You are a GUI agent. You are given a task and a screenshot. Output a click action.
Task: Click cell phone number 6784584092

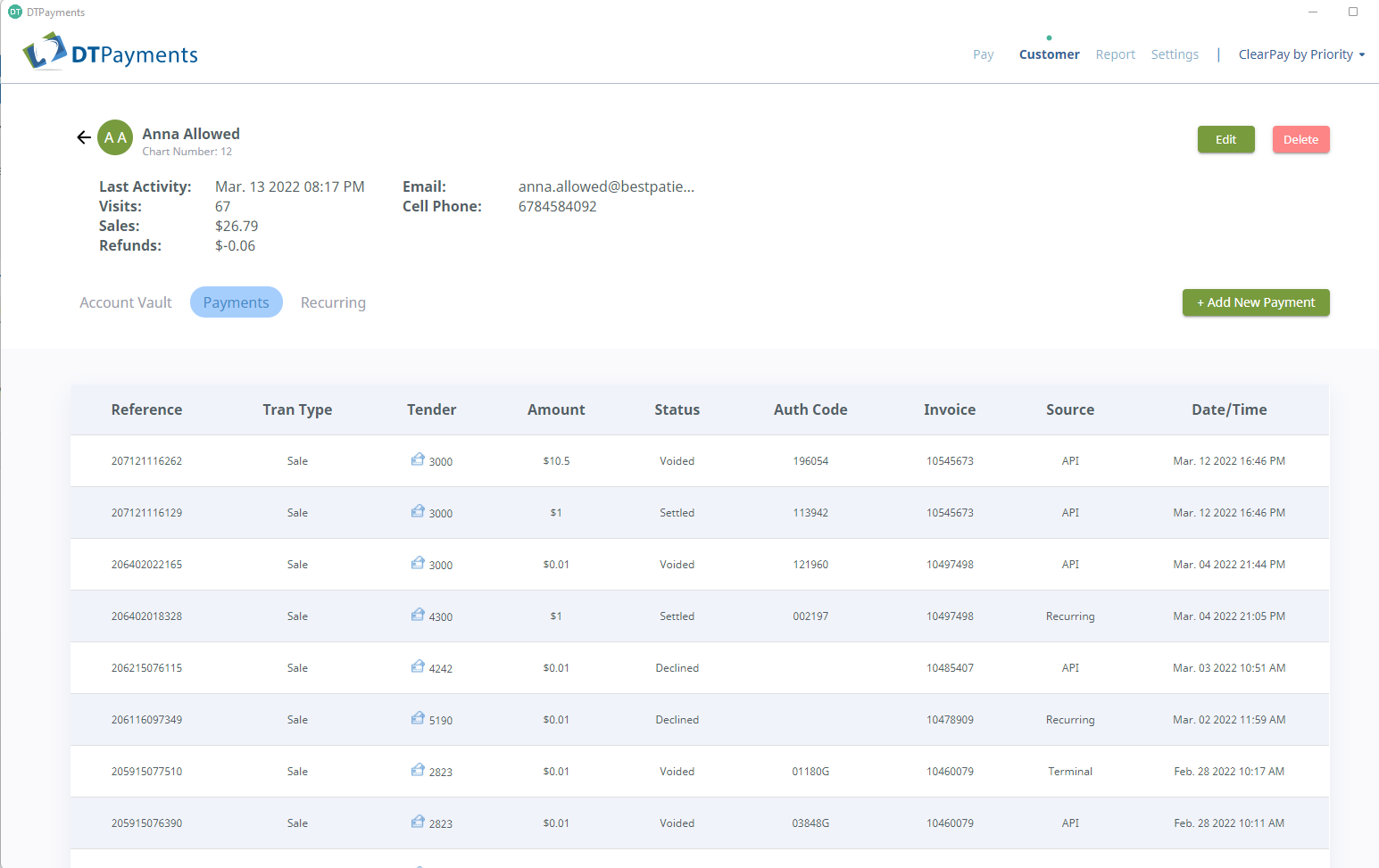[558, 206]
